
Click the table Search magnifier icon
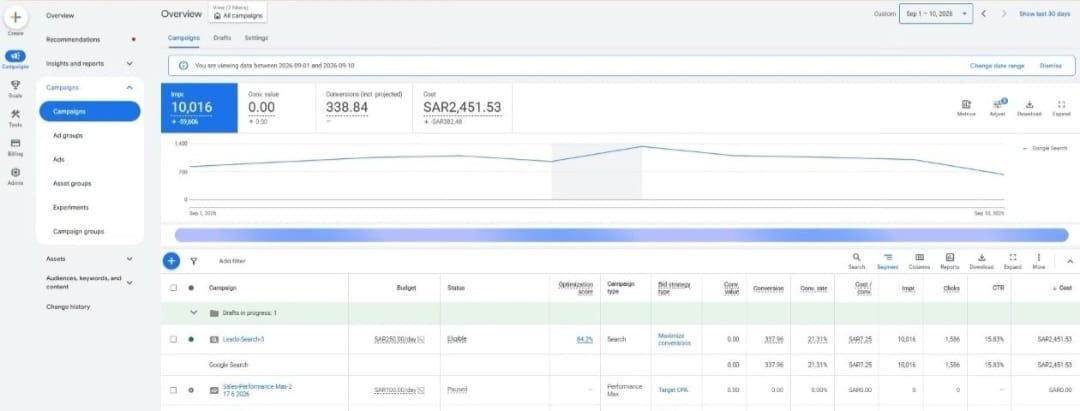coord(856,257)
